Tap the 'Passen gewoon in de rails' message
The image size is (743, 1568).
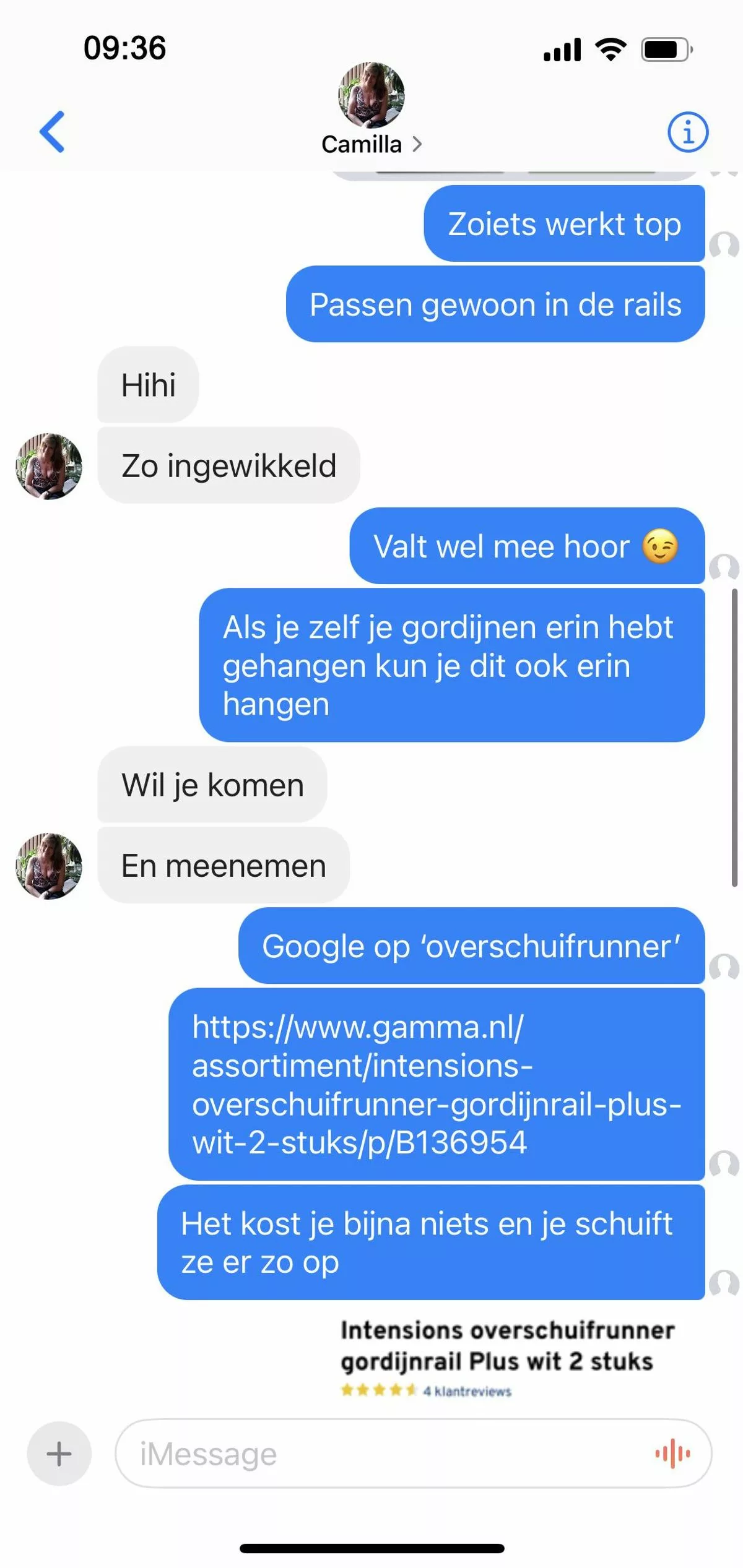(x=495, y=304)
